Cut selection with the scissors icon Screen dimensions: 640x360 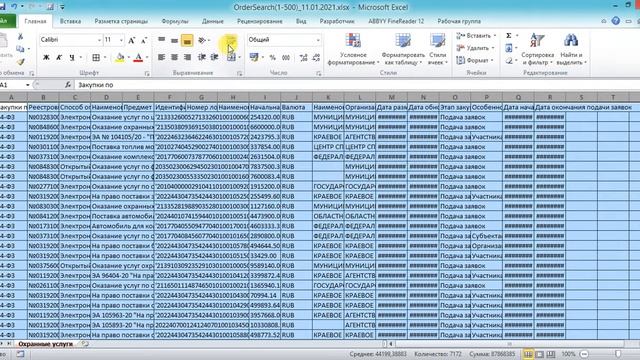(x=20, y=37)
